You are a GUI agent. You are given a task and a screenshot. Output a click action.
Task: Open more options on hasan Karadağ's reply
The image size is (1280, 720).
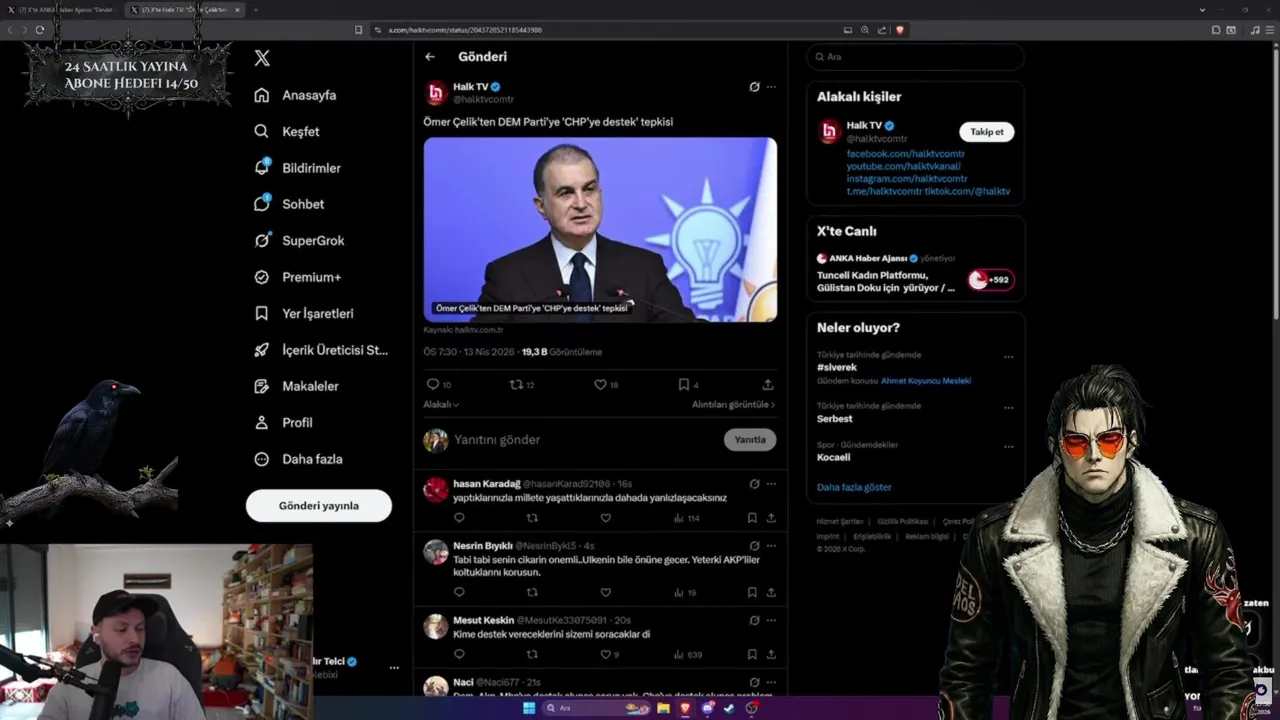coord(771,484)
